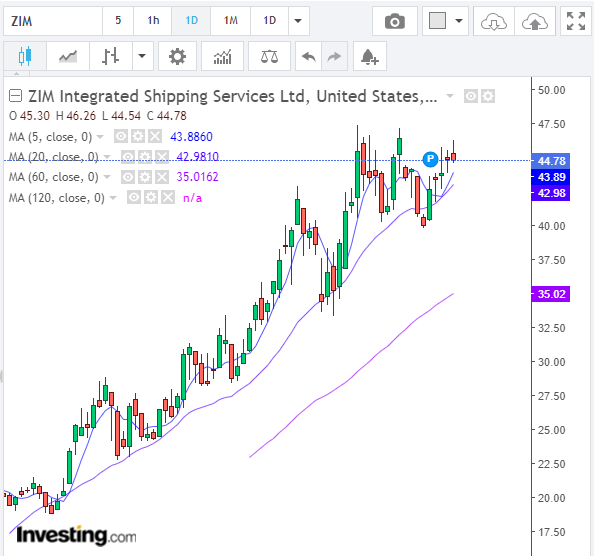Click the 50.00 price axis label

click(x=552, y=90)
